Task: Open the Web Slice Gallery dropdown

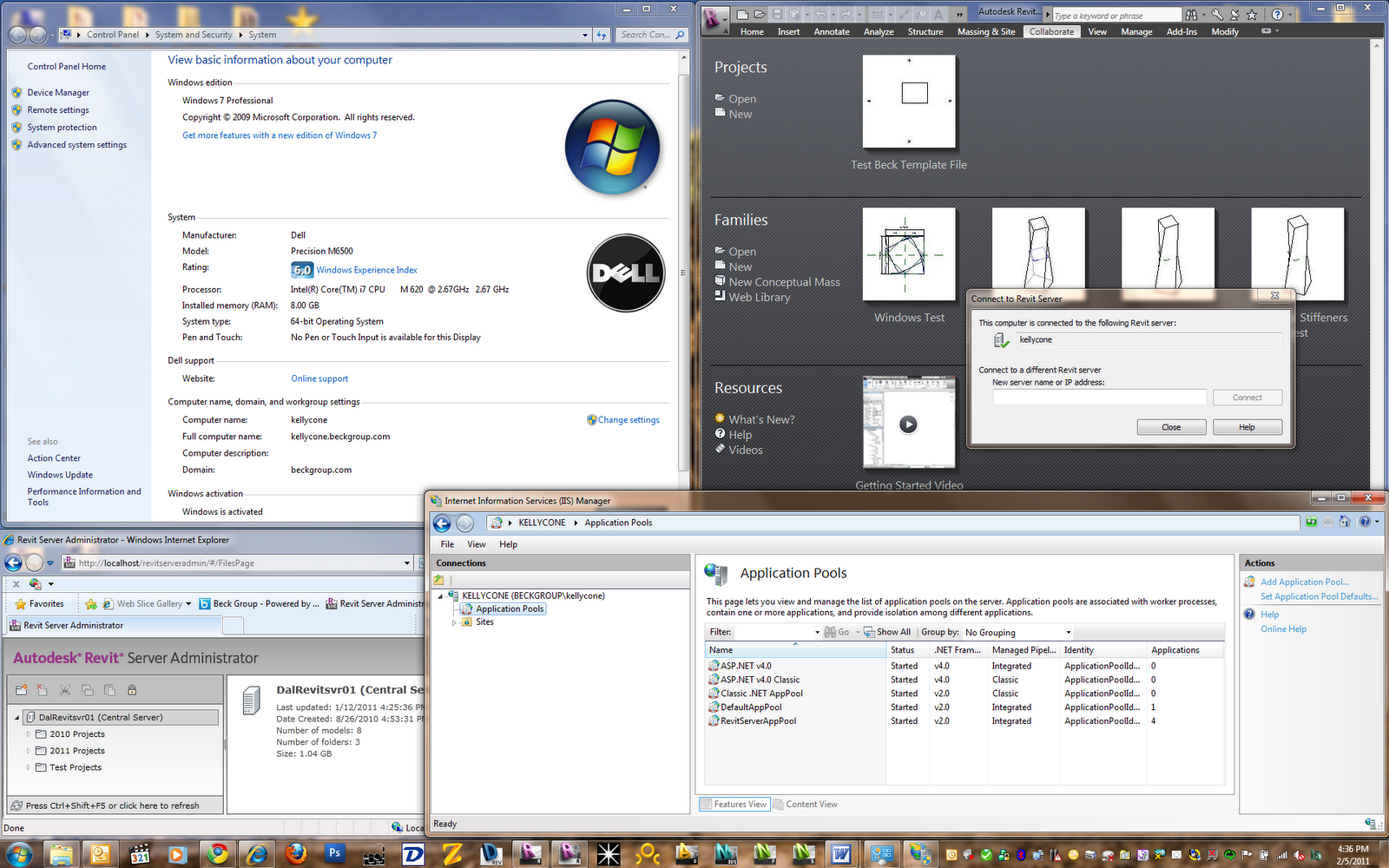Action: (x=188, y=604)
